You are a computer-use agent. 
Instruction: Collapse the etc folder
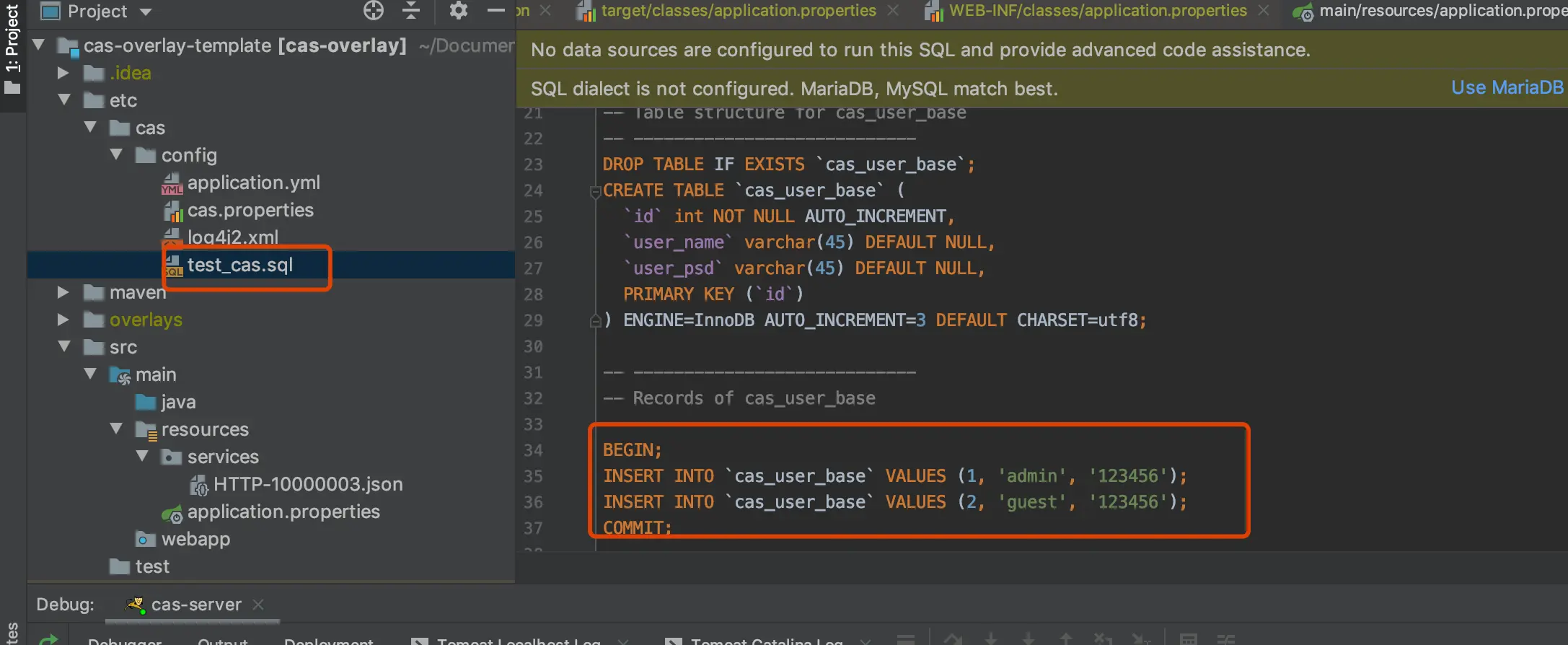[64, 100]
